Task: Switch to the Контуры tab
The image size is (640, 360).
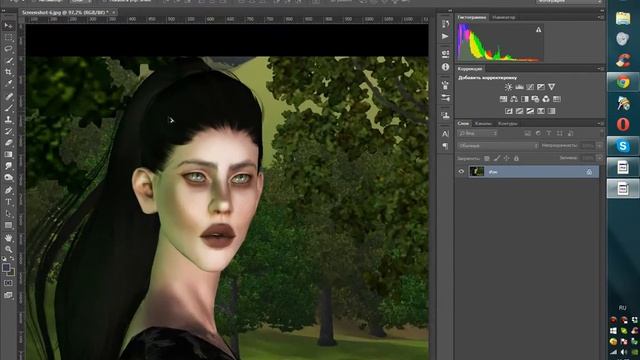Action: click(508, 123)
